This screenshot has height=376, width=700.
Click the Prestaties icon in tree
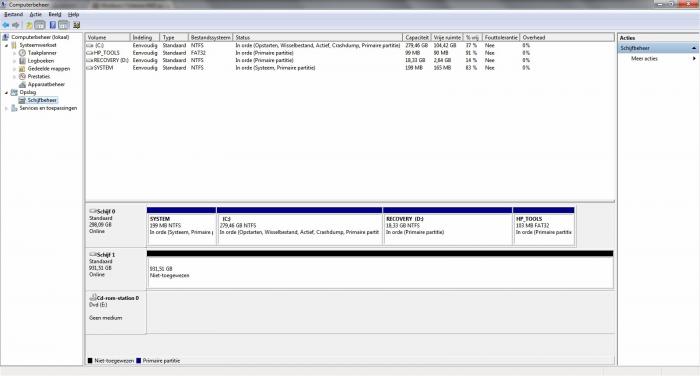(22, 76)
